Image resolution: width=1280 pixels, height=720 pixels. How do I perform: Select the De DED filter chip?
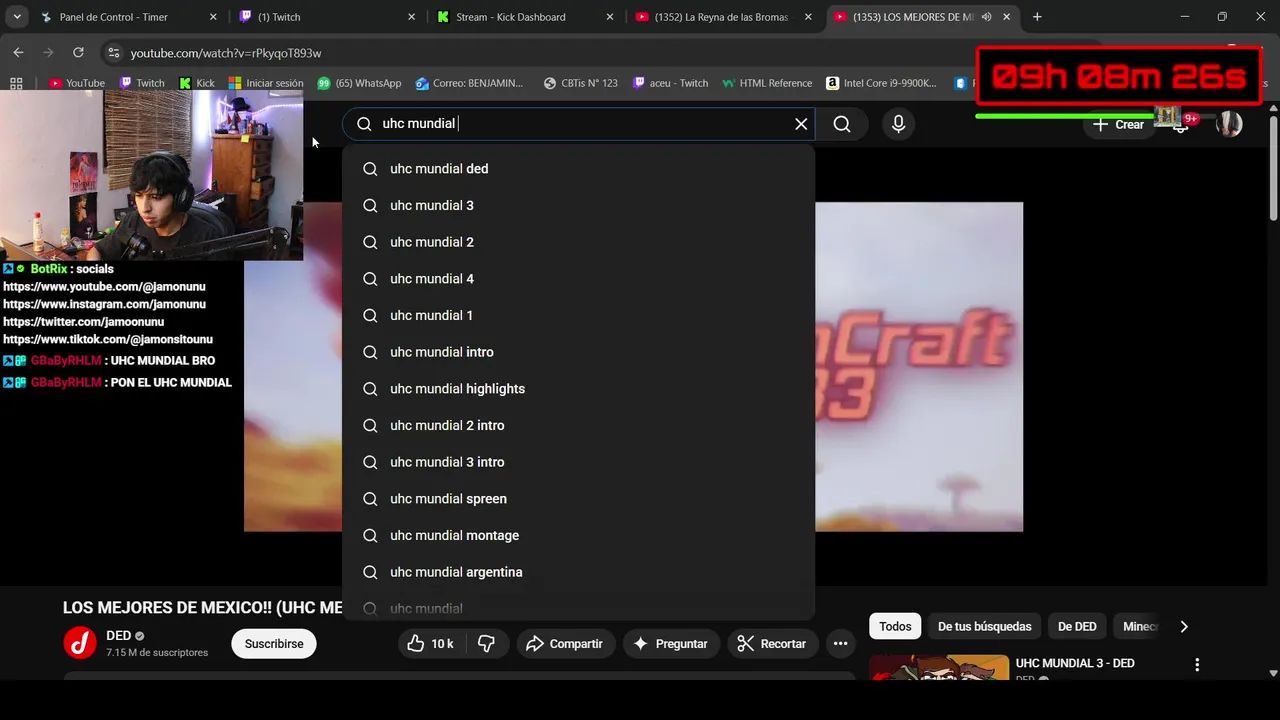pyautogui.click(x=1077, y=627)
